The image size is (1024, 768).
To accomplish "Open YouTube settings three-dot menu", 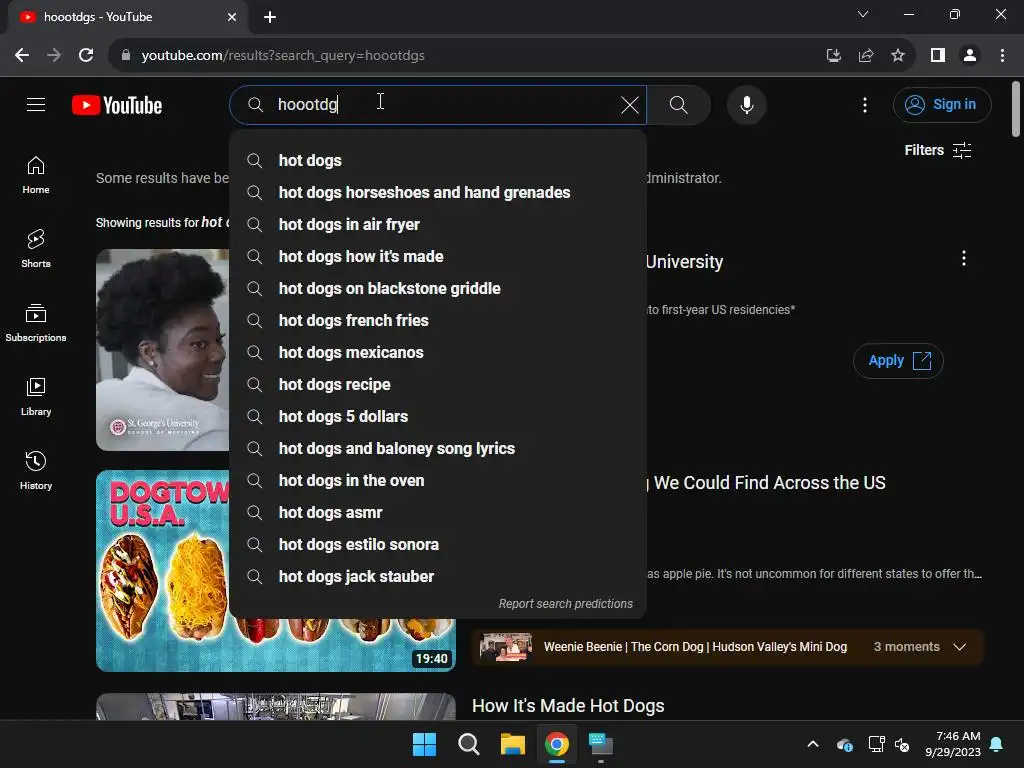I will 865,104.
